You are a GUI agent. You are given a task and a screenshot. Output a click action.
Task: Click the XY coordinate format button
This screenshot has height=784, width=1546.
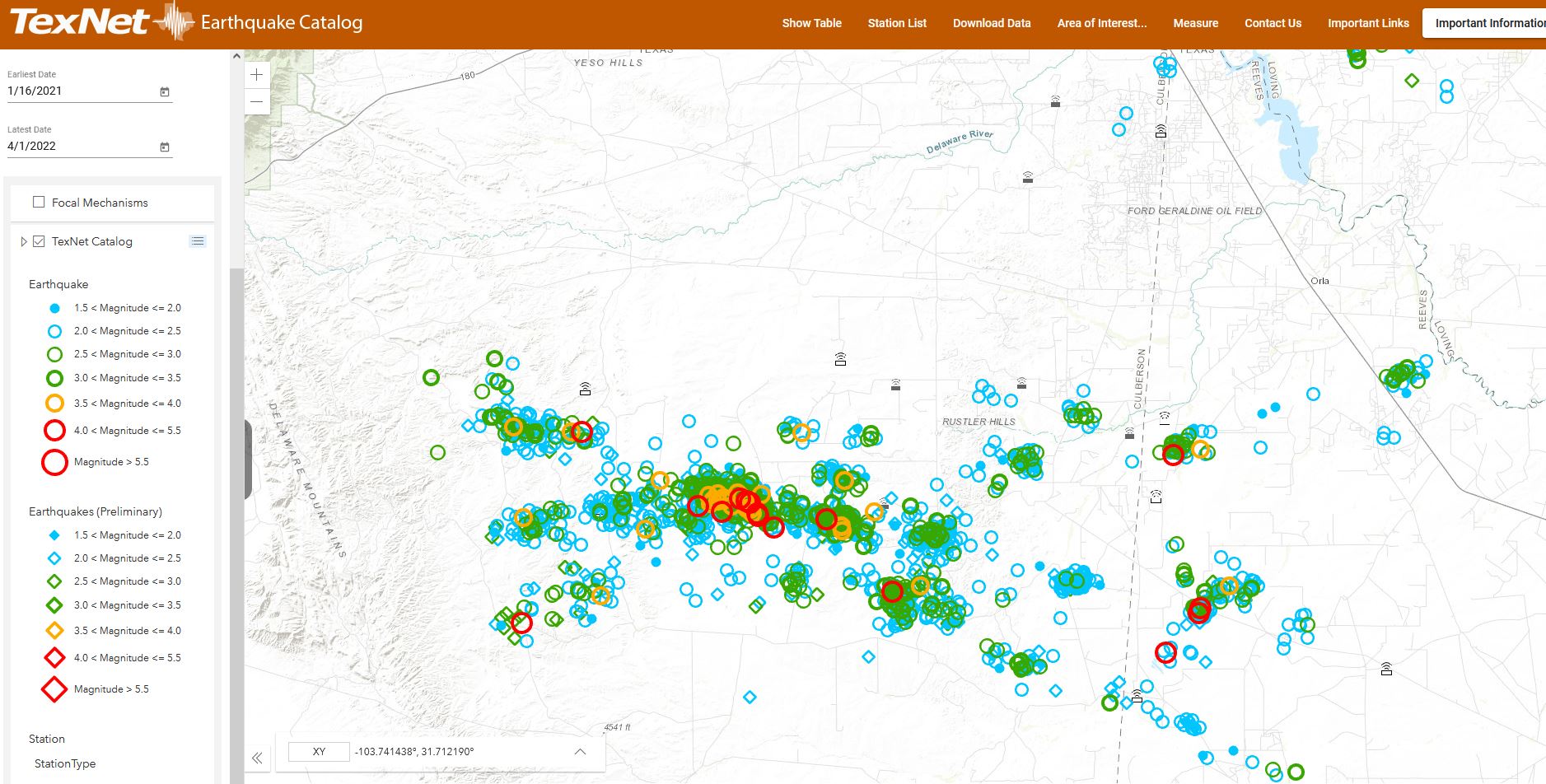tap(319, 751)
